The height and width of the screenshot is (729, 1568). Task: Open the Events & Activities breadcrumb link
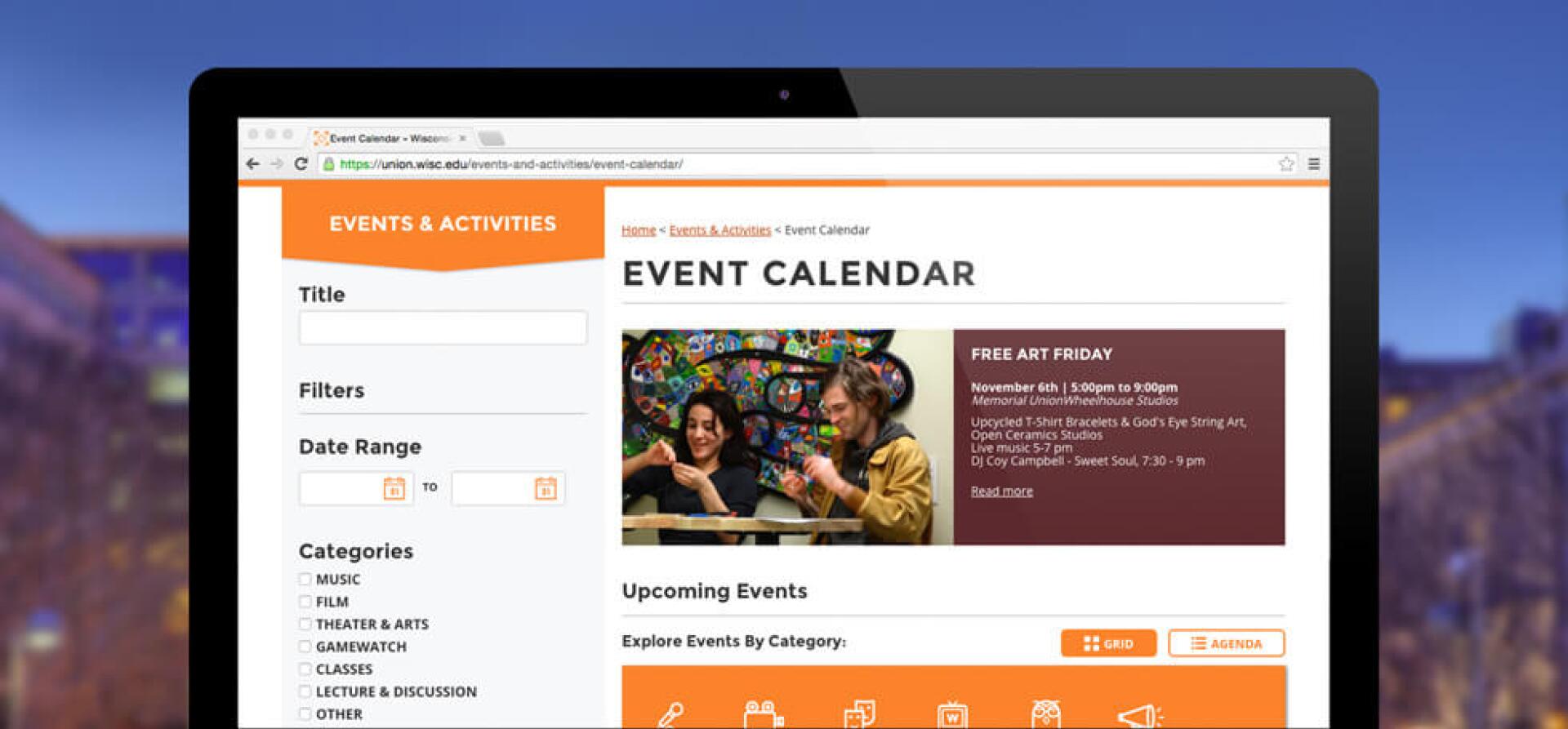pyautogui.click(x=719, y=230)
